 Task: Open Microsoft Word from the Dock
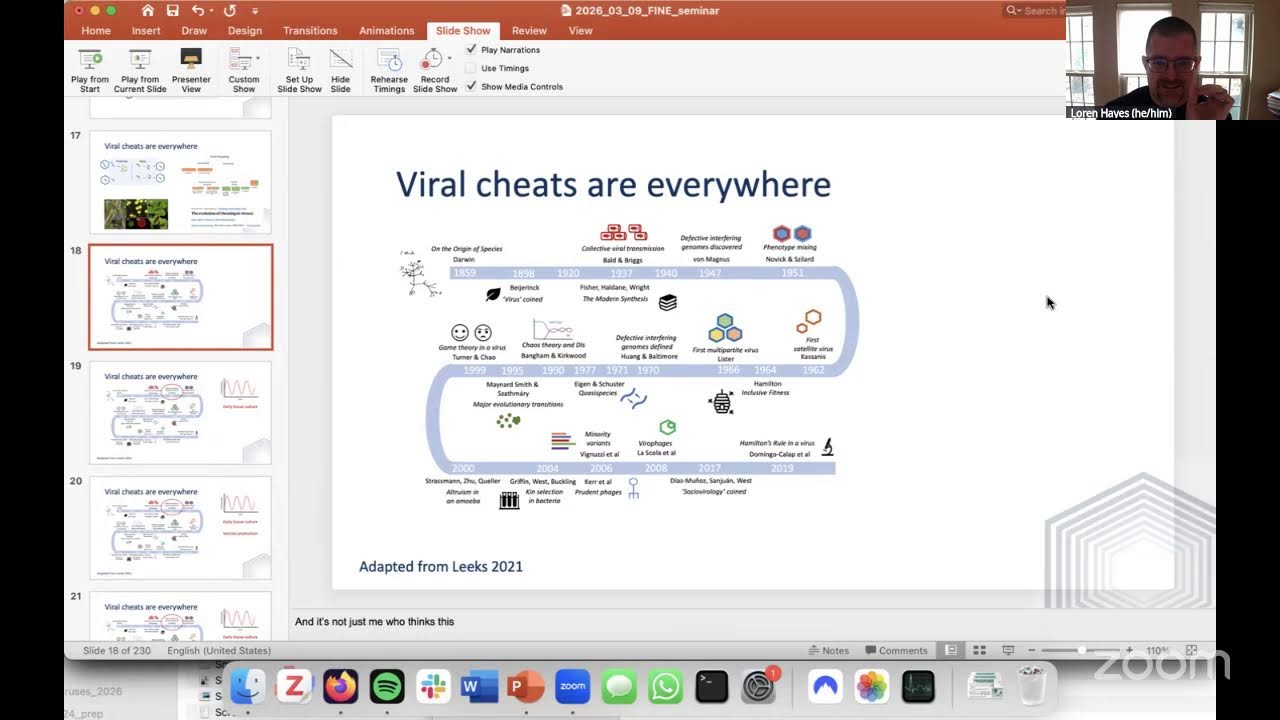(480, 686)
